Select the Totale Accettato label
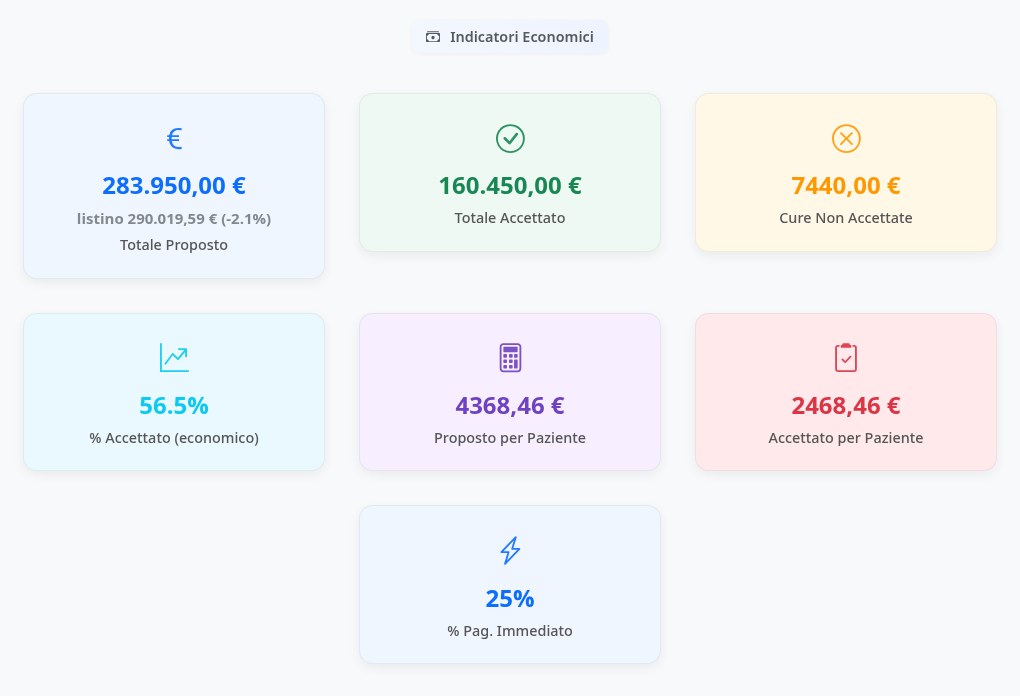 point(510,218)
